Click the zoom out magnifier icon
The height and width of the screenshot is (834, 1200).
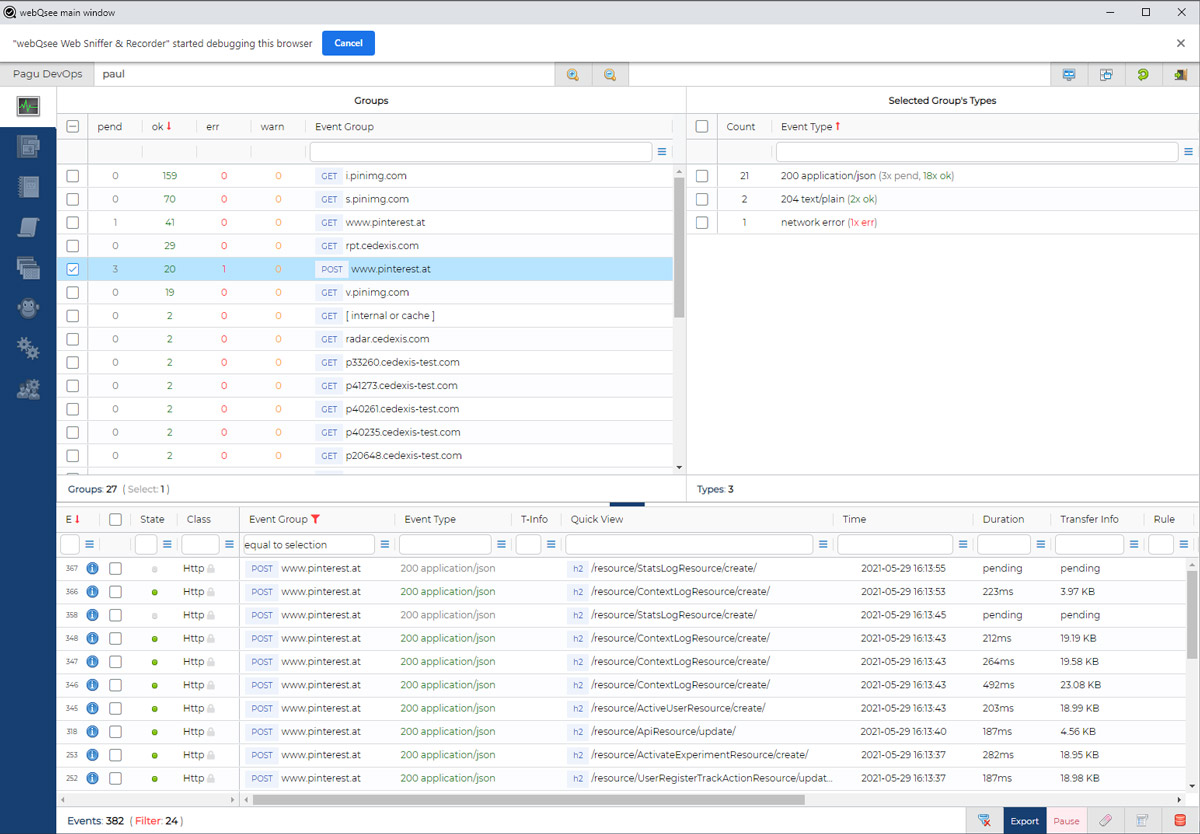pos(609,74)
